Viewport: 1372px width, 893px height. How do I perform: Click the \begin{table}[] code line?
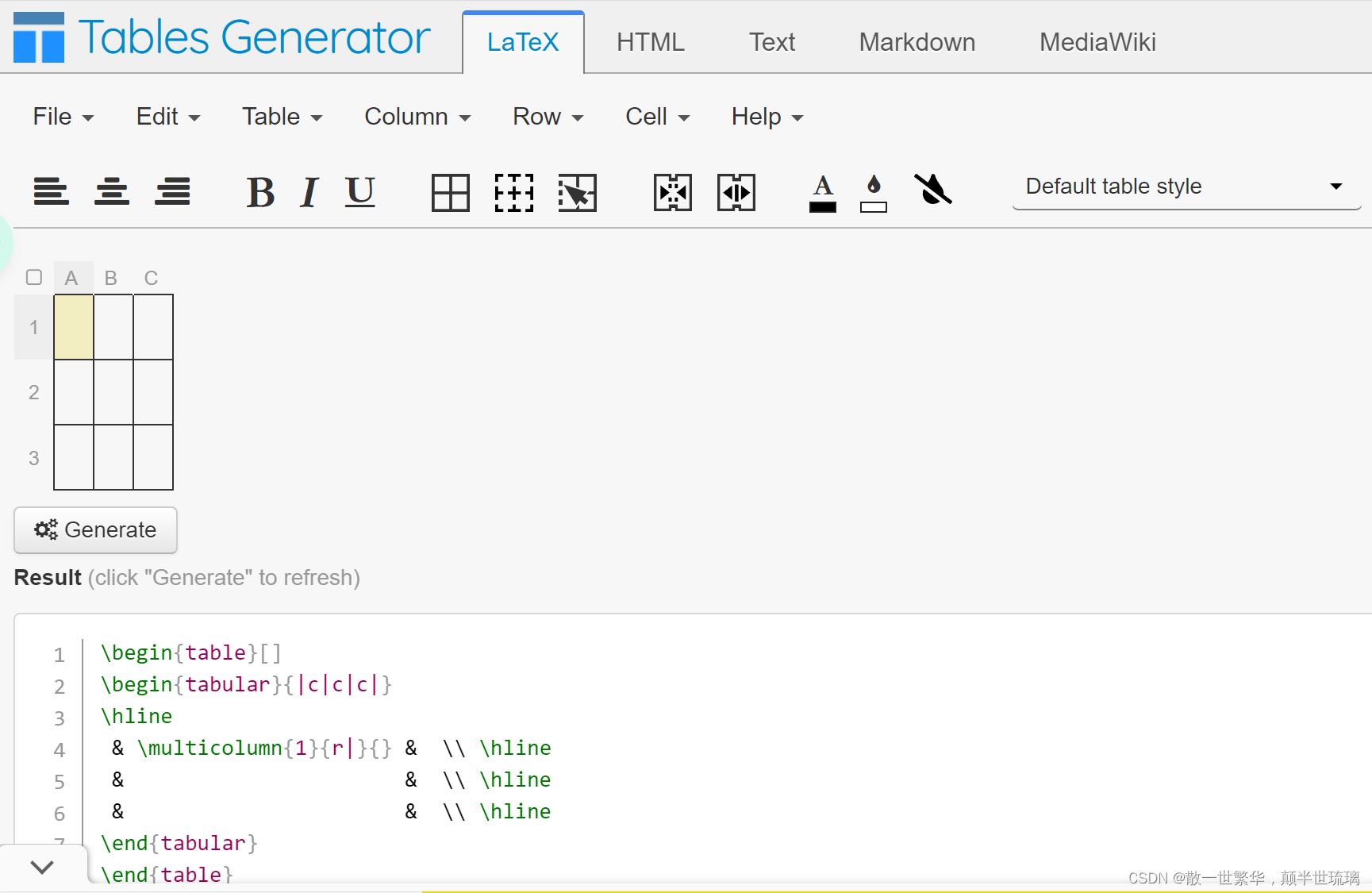(191, 653)
